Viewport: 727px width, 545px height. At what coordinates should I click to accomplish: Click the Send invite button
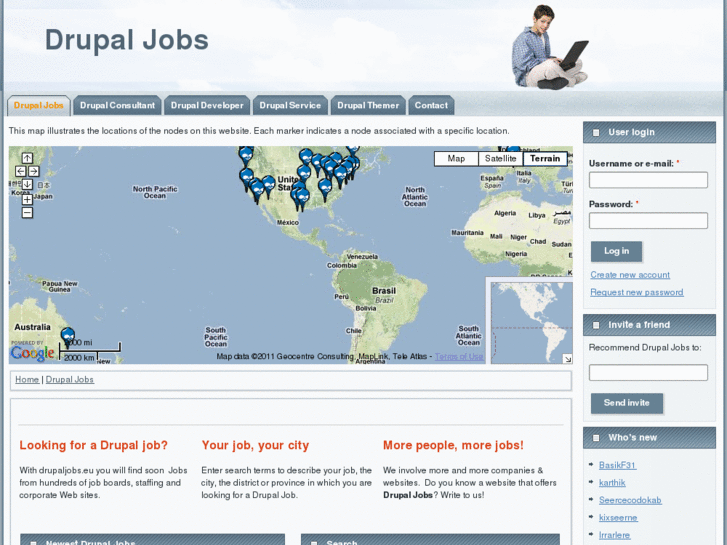[626, 403]
